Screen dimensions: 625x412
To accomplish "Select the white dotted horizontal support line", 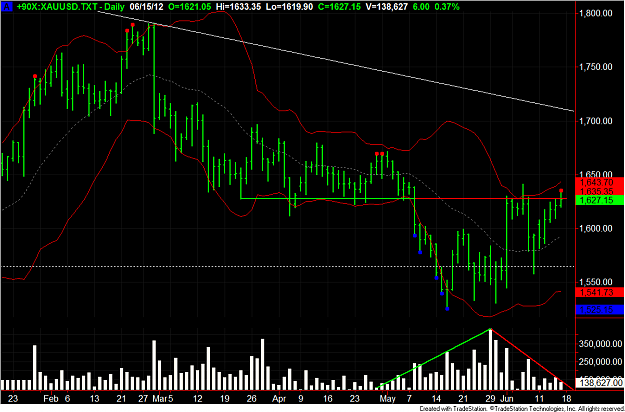I will [287, 266].
